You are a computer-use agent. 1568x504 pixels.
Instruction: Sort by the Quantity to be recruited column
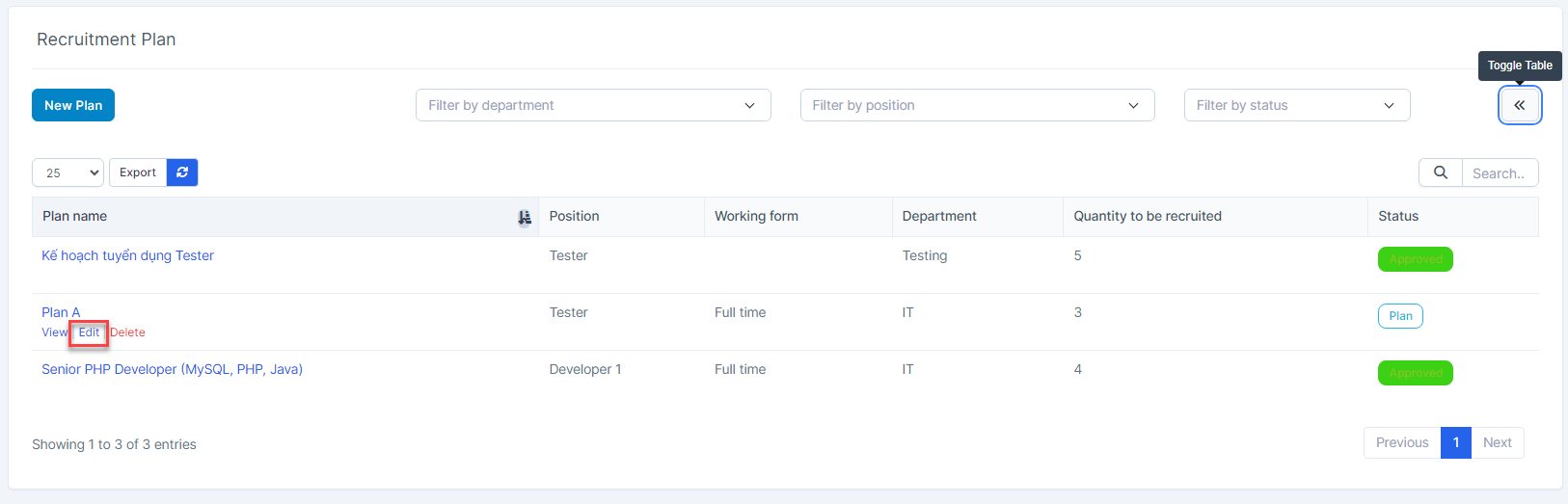[x=1147, y=216]
